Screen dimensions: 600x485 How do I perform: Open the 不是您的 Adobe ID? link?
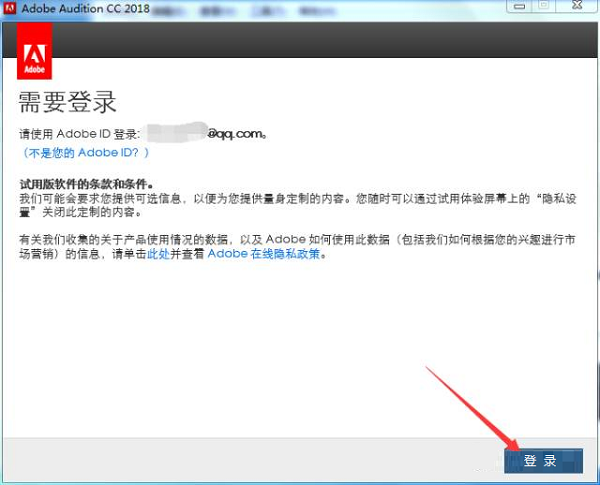tap(86, 153)
